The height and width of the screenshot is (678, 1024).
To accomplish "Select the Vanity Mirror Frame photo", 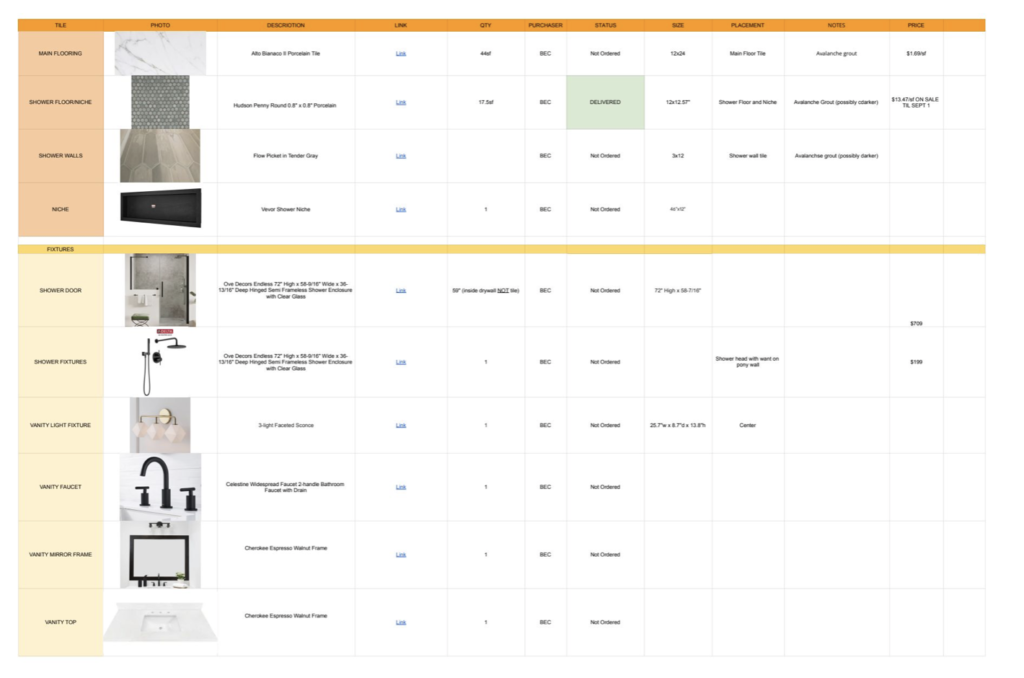I will pyautogui.click(x=160, y=554).
